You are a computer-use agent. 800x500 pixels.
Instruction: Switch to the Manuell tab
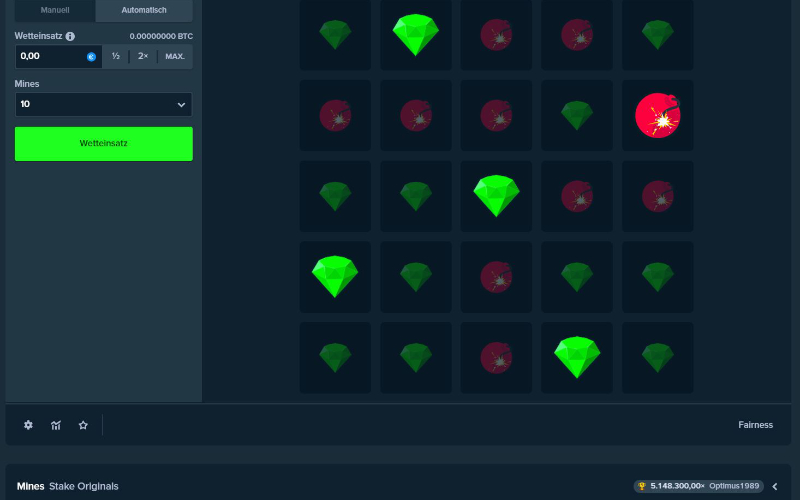click(x=55, y=10)
